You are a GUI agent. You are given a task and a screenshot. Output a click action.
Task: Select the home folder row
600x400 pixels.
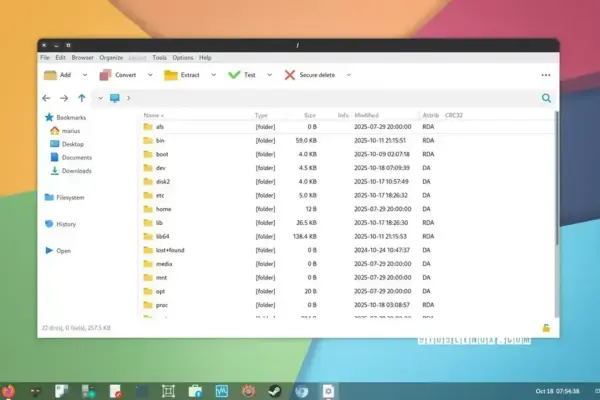coord(346,209)
